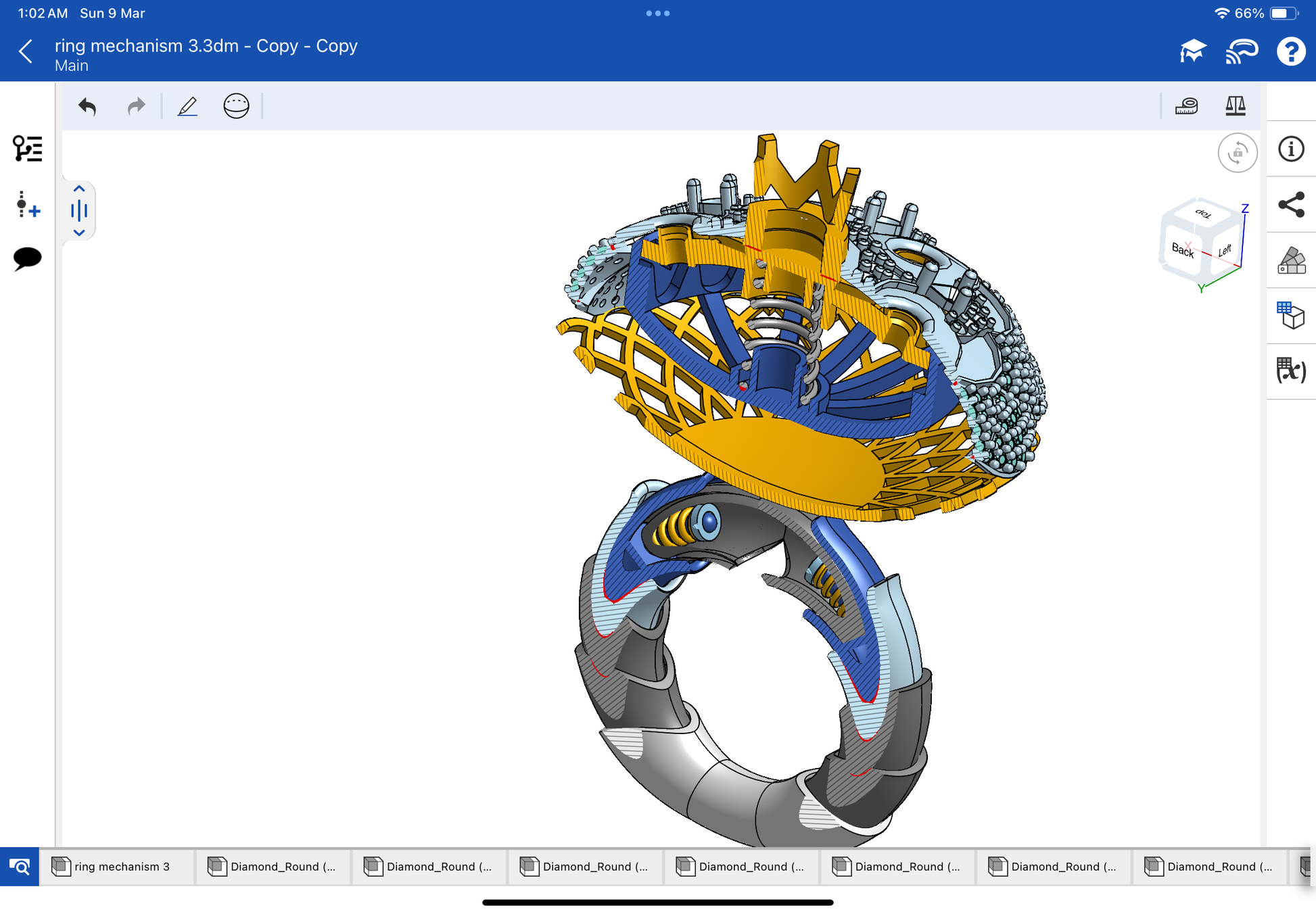
Task: Collapse rollback bar down chevron
Action: point(79,233)
